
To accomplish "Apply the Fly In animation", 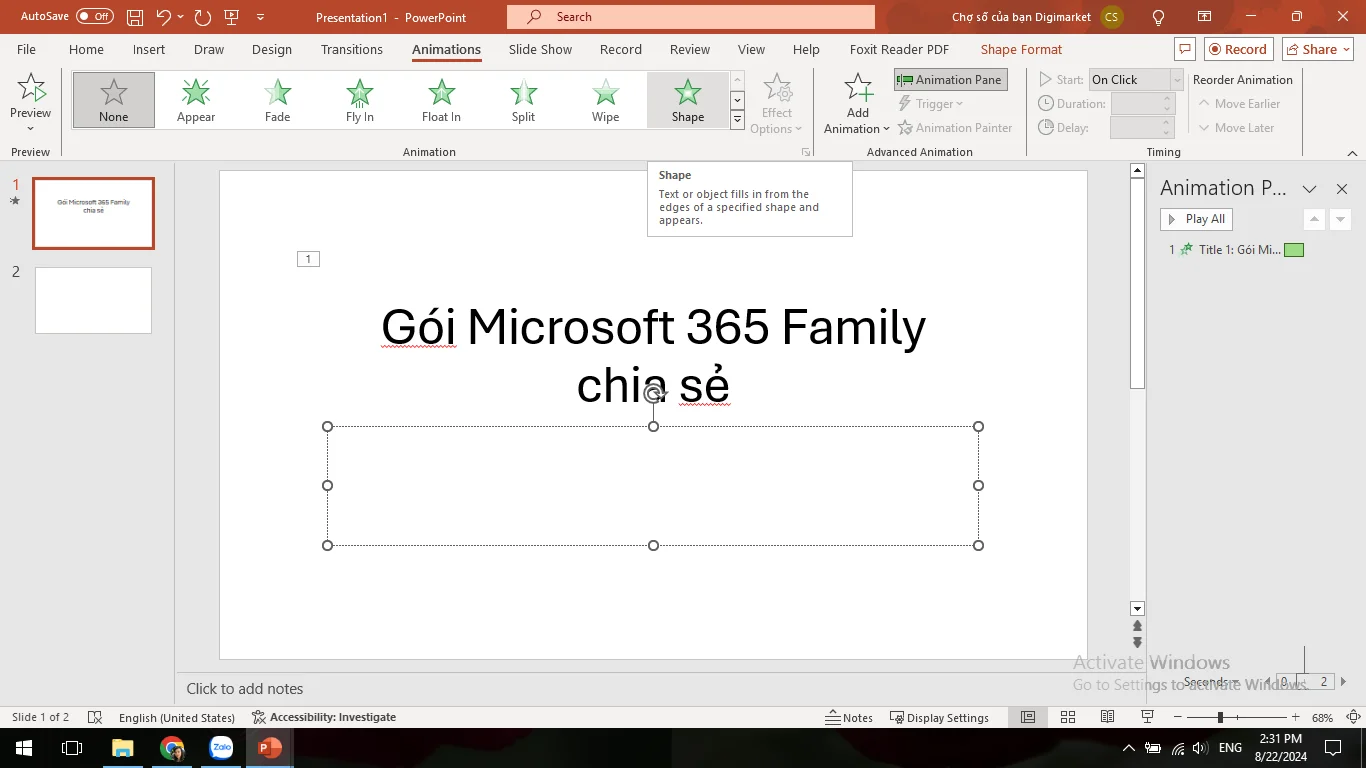I will 360,100.
